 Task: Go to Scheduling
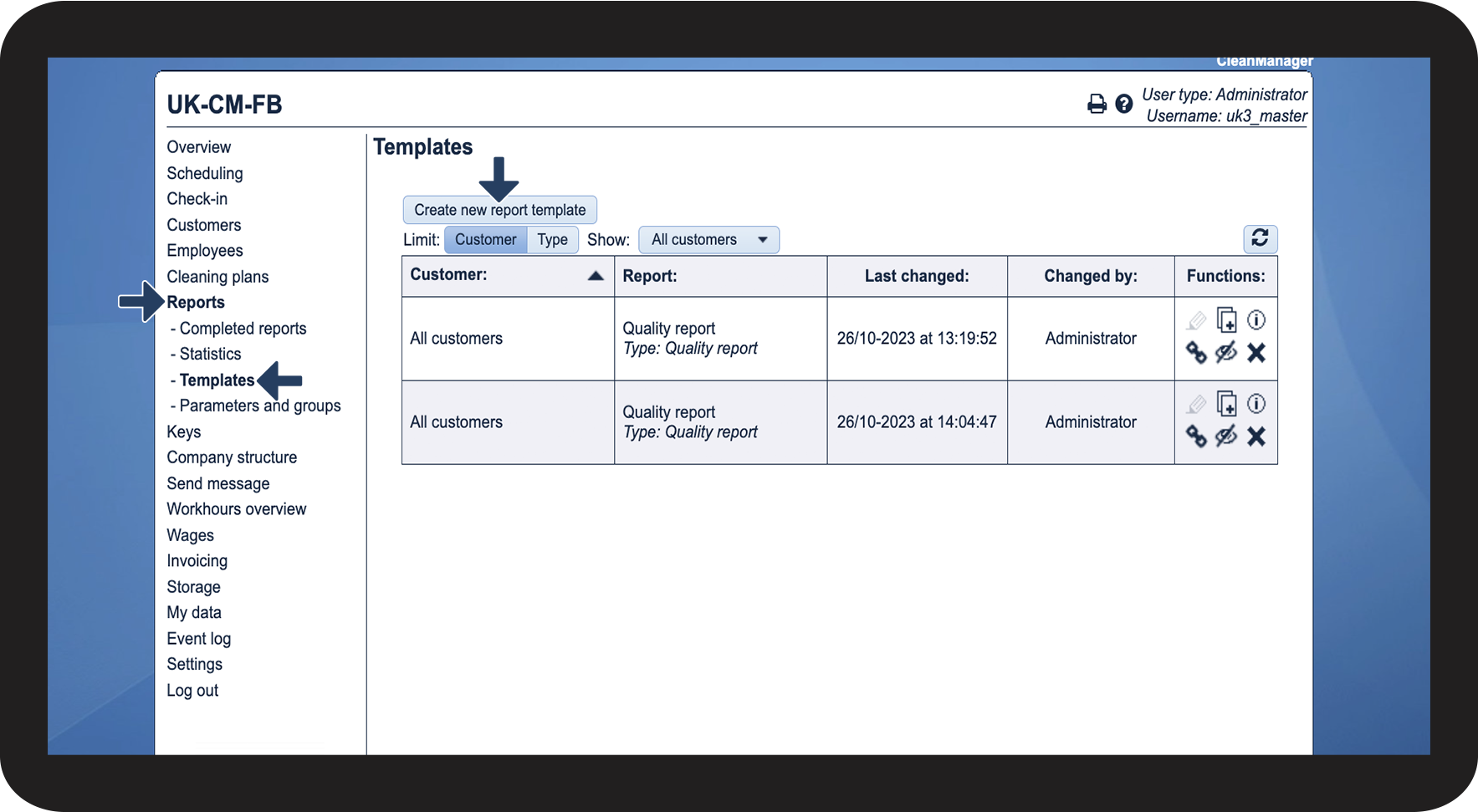point(205,173)
